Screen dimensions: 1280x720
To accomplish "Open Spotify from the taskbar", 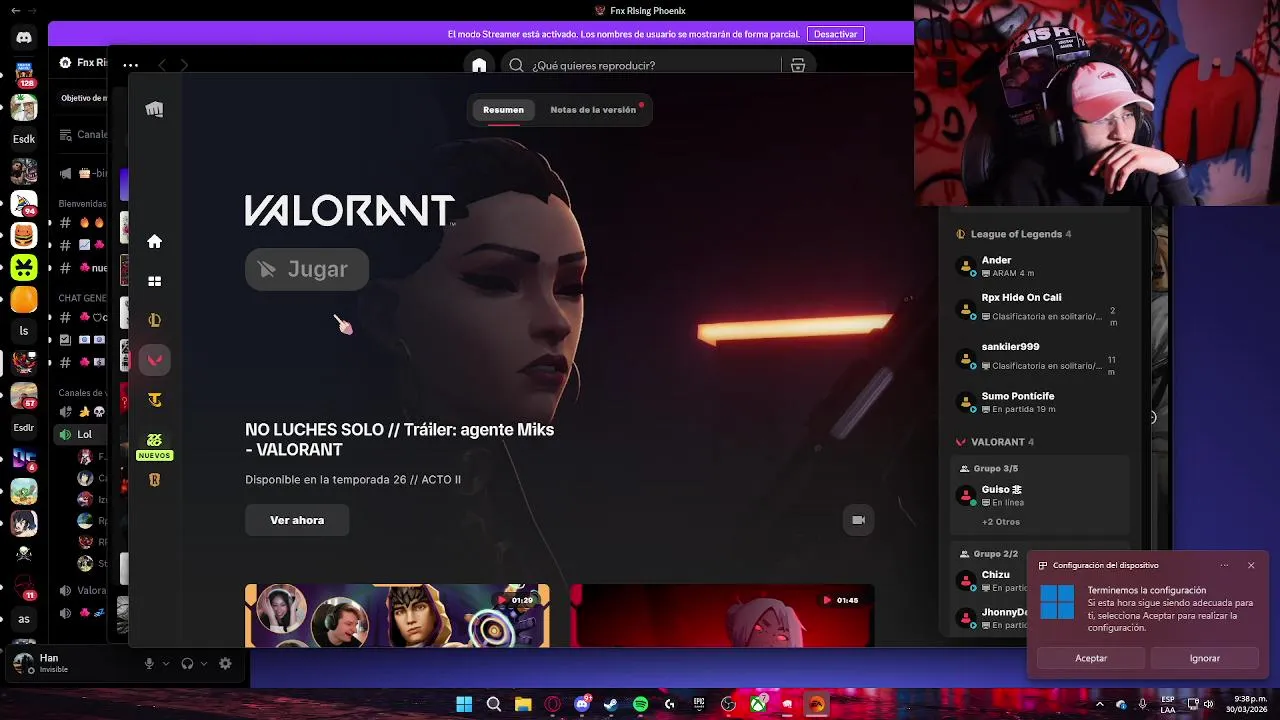I will point(640,704).
